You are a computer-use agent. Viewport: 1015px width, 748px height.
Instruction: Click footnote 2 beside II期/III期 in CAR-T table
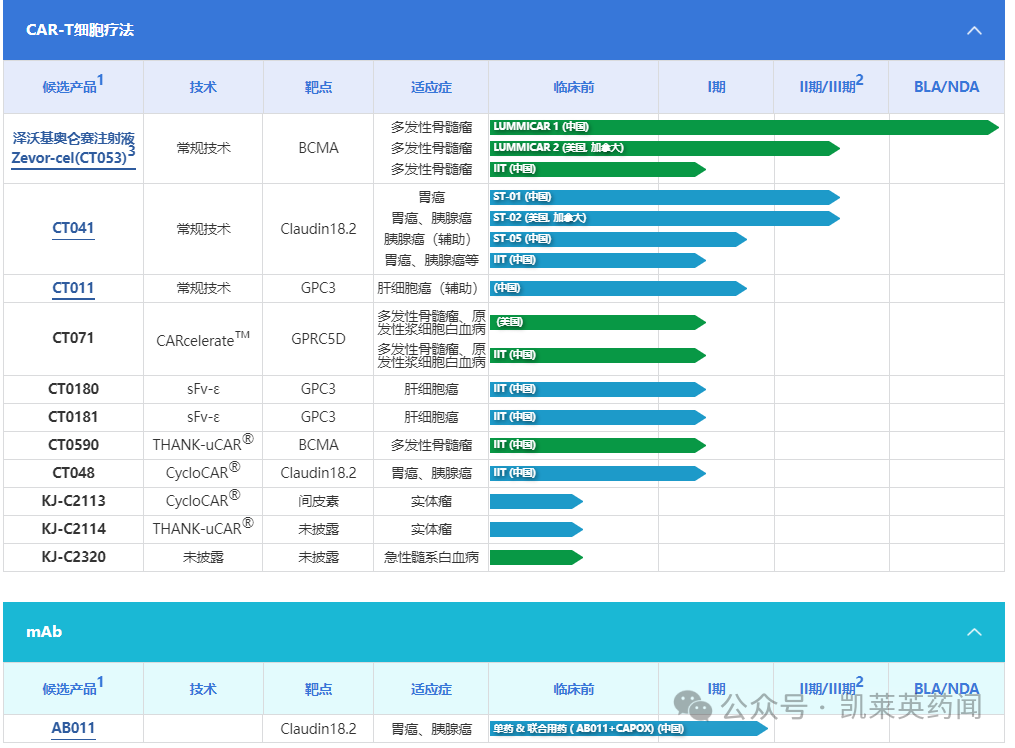859,80
